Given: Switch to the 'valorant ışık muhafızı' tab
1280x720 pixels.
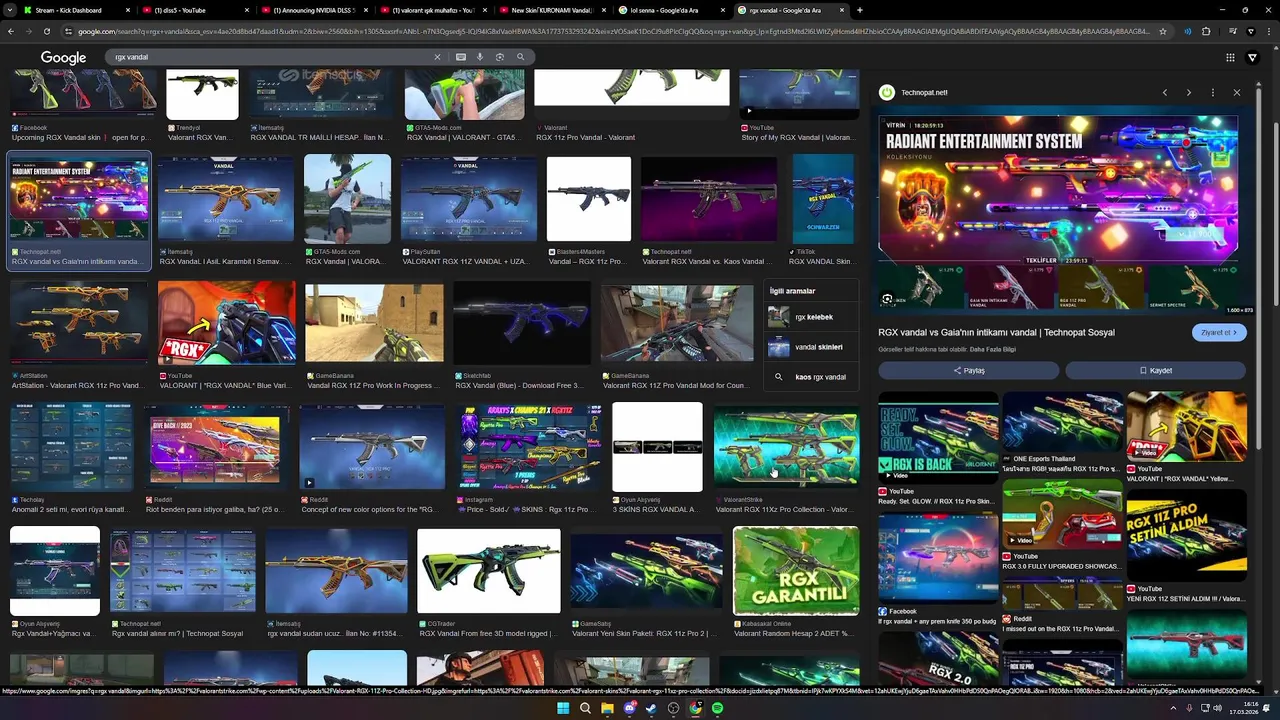Looking at the screenshot, I should pos(433,10).
